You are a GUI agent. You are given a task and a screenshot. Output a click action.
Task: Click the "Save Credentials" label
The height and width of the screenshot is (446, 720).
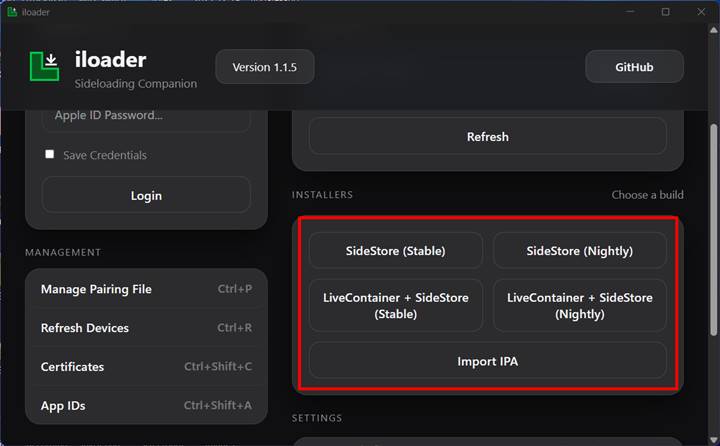(x=105, y=155)
